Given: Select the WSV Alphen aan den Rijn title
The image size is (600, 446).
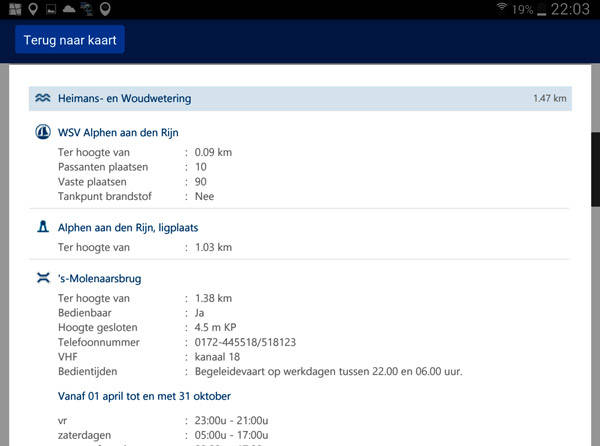Looking at the screenshot, I should (x=132, y=132).
